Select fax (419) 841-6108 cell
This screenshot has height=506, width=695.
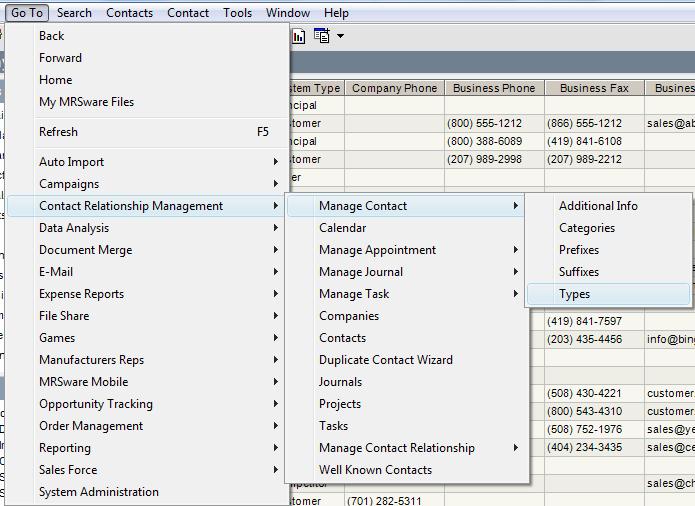[594, 141]
